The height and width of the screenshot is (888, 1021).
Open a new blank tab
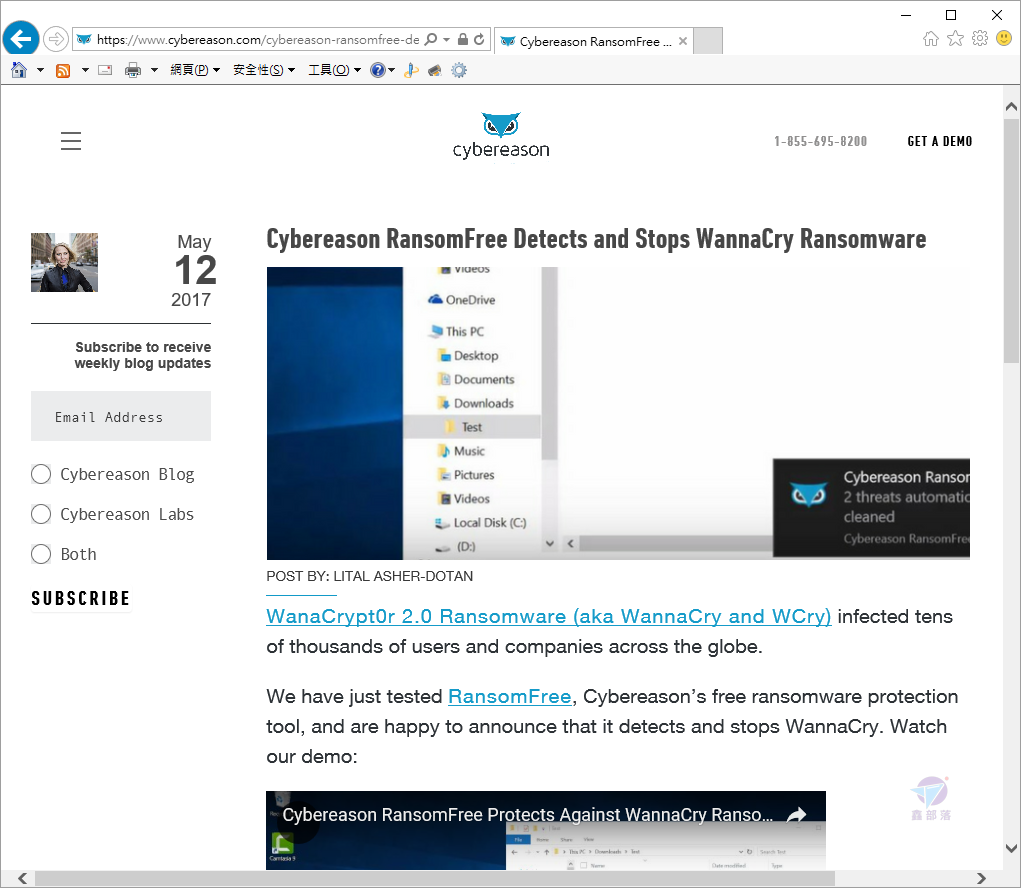(708, 41)
